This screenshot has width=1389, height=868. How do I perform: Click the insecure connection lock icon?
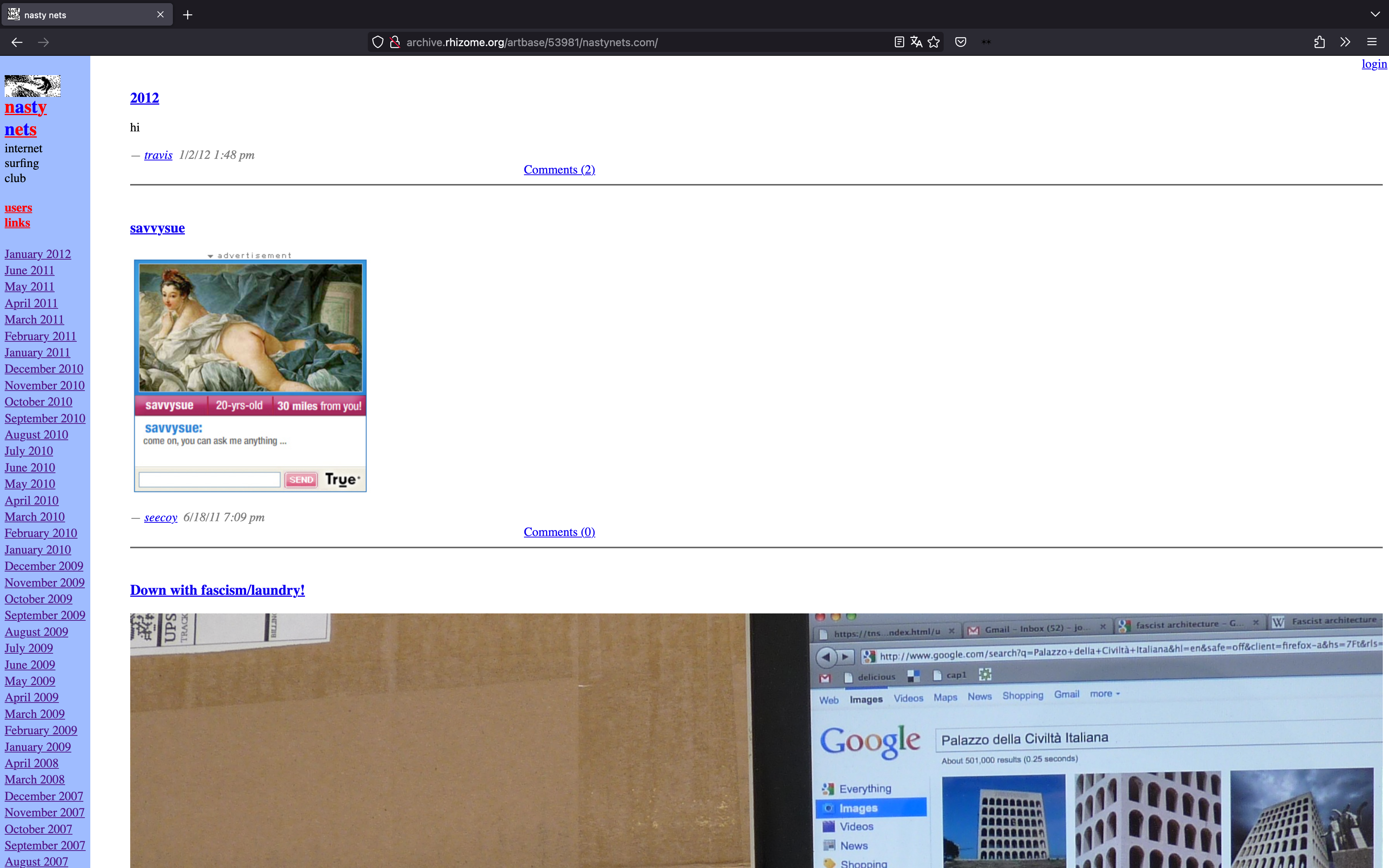point(395,42)
